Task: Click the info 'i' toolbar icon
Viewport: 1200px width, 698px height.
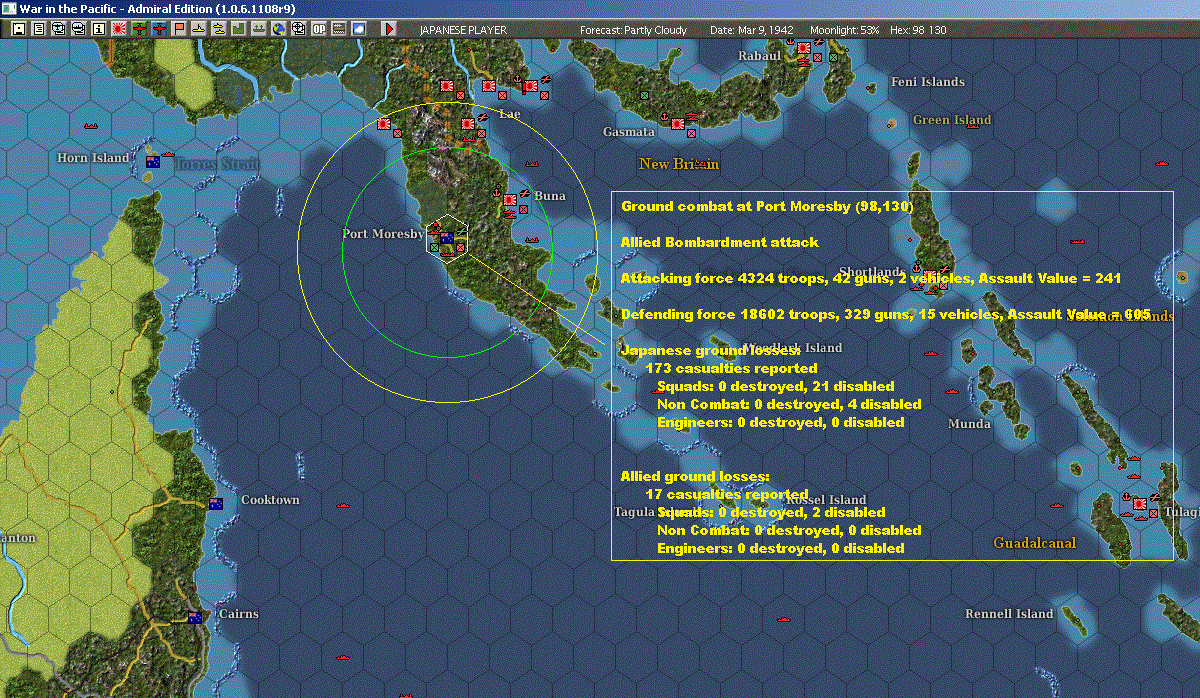Action: tap(98, 29)
